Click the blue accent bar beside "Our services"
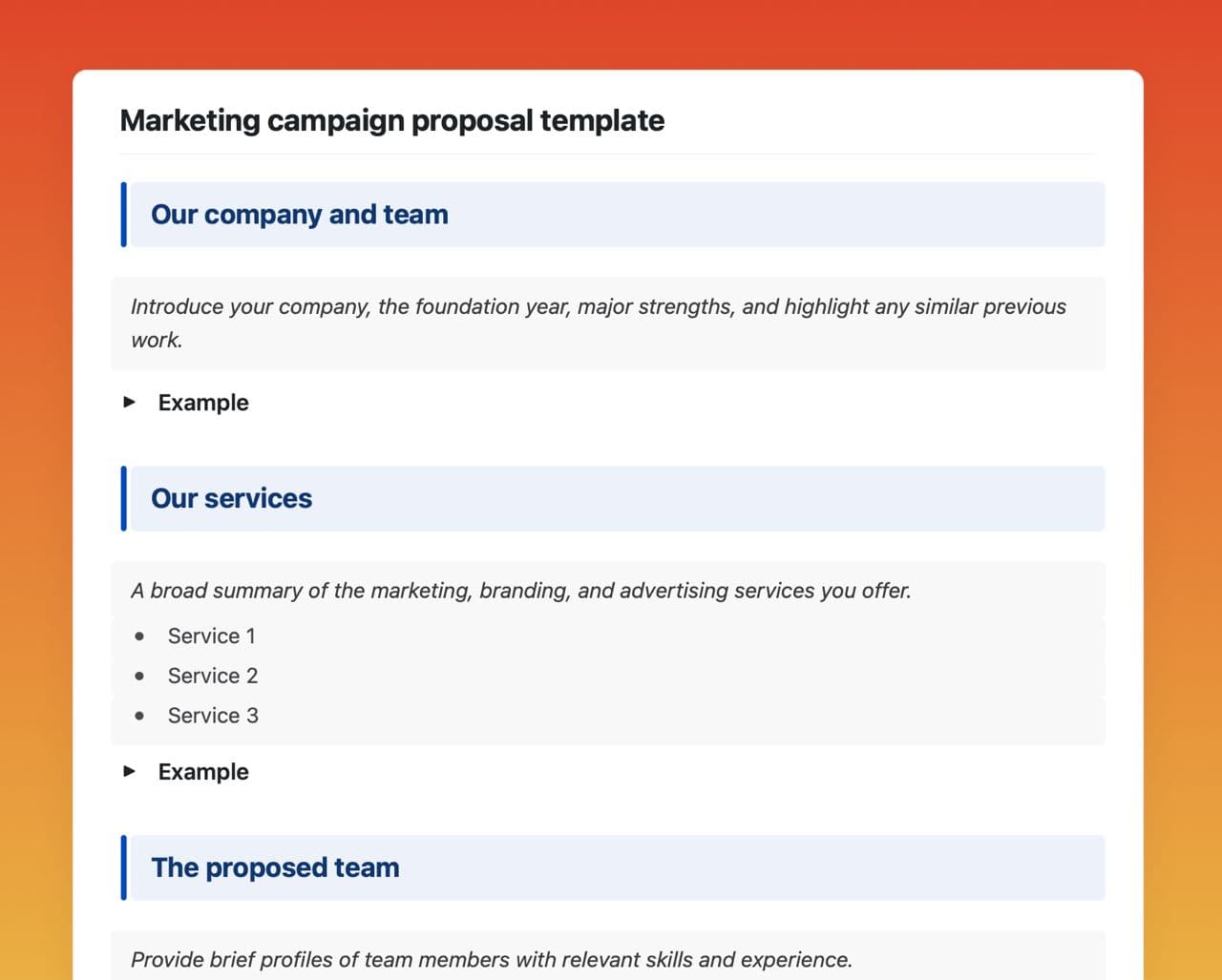The image size is (1222, 980). (x=124, y=499)
